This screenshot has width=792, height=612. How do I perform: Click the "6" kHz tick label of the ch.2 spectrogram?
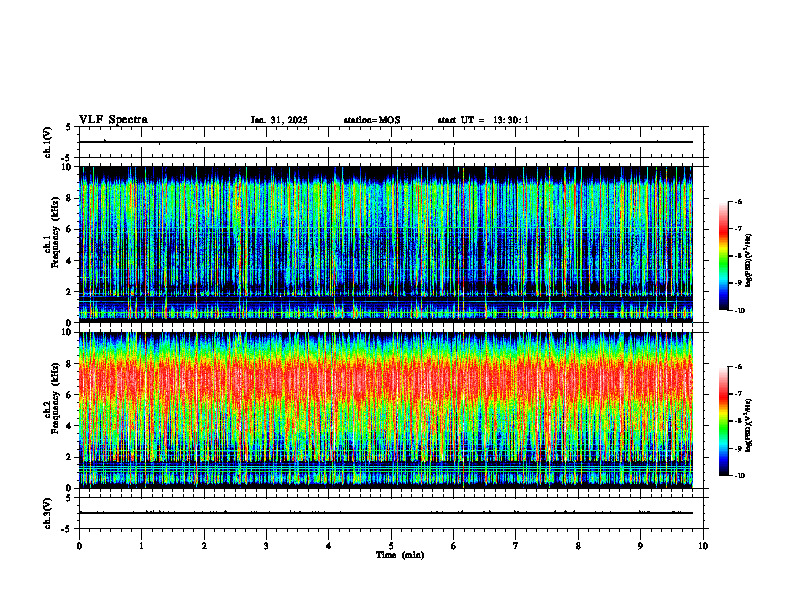pyautogui.click(x=69, y=395)
